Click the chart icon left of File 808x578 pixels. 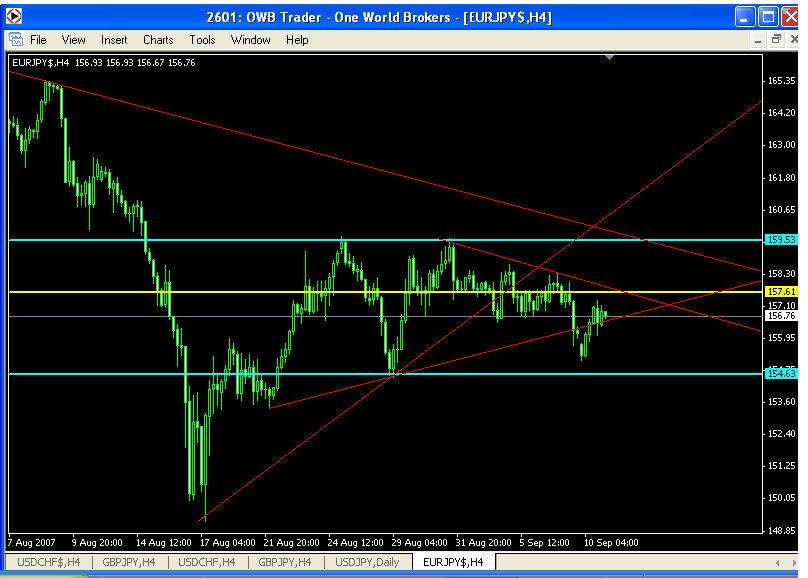point(15,40)
